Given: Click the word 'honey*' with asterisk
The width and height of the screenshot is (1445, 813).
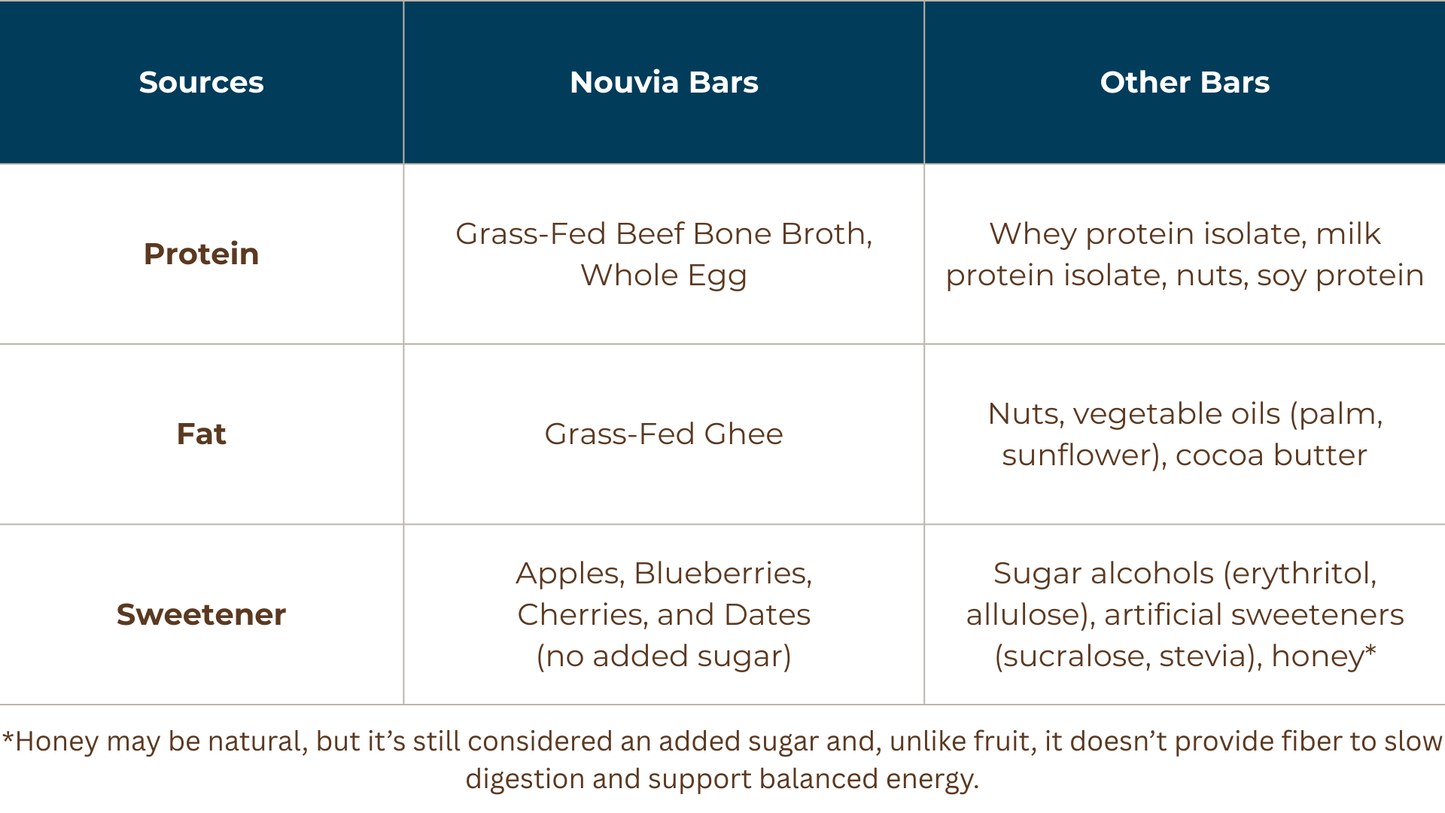Looking at the screenshot, I should (x=1324, y=656).
